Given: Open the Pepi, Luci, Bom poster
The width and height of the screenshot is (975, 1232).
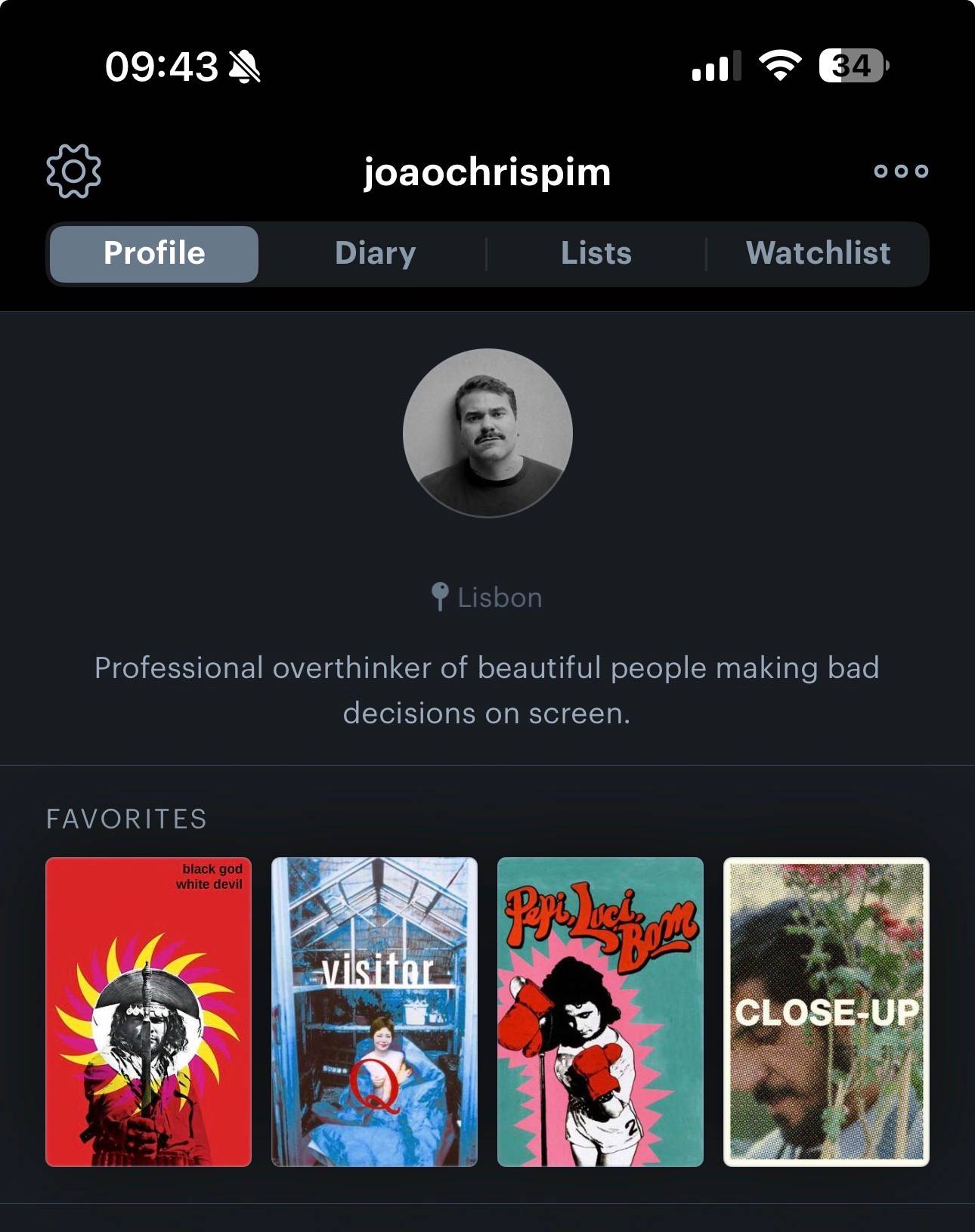Looking at the screenshot, I should click(x=600, y=1012).
